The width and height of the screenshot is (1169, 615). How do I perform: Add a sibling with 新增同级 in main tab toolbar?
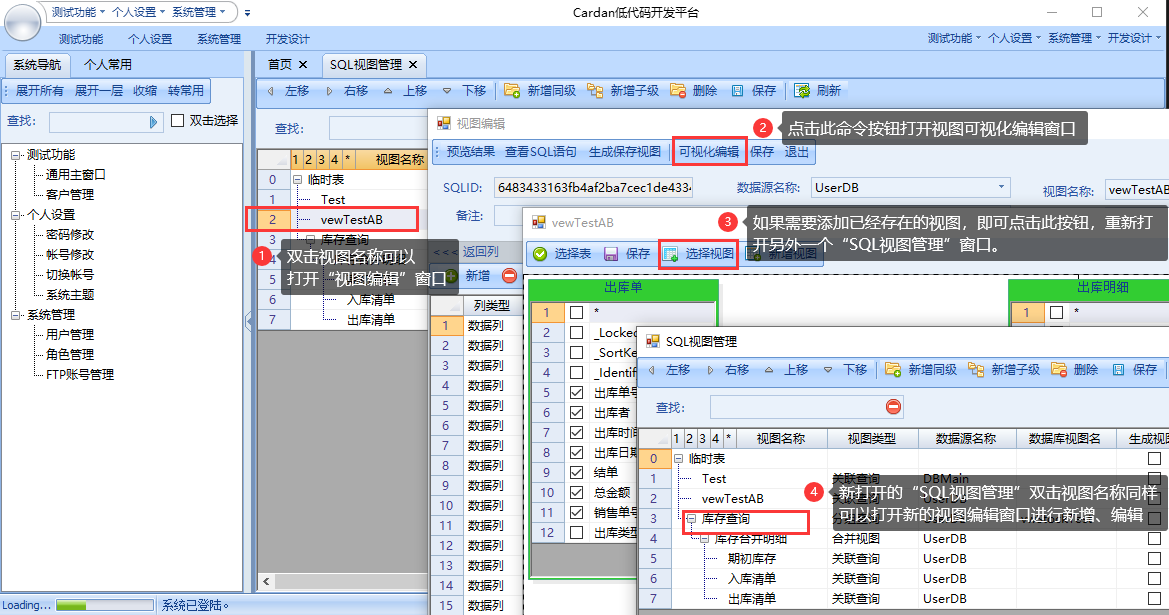coord(541,91)
